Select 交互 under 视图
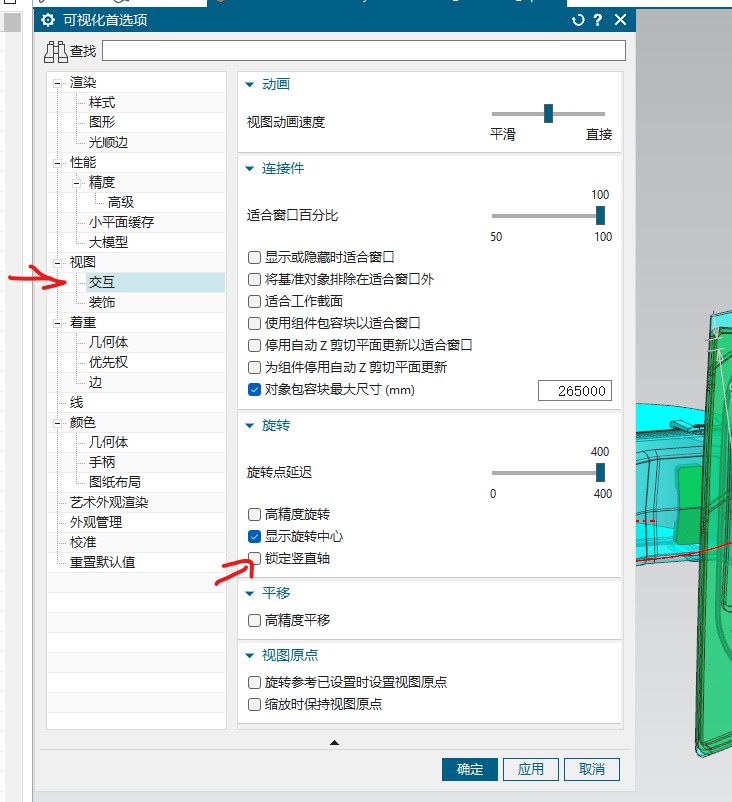 [x=102, y=282]
